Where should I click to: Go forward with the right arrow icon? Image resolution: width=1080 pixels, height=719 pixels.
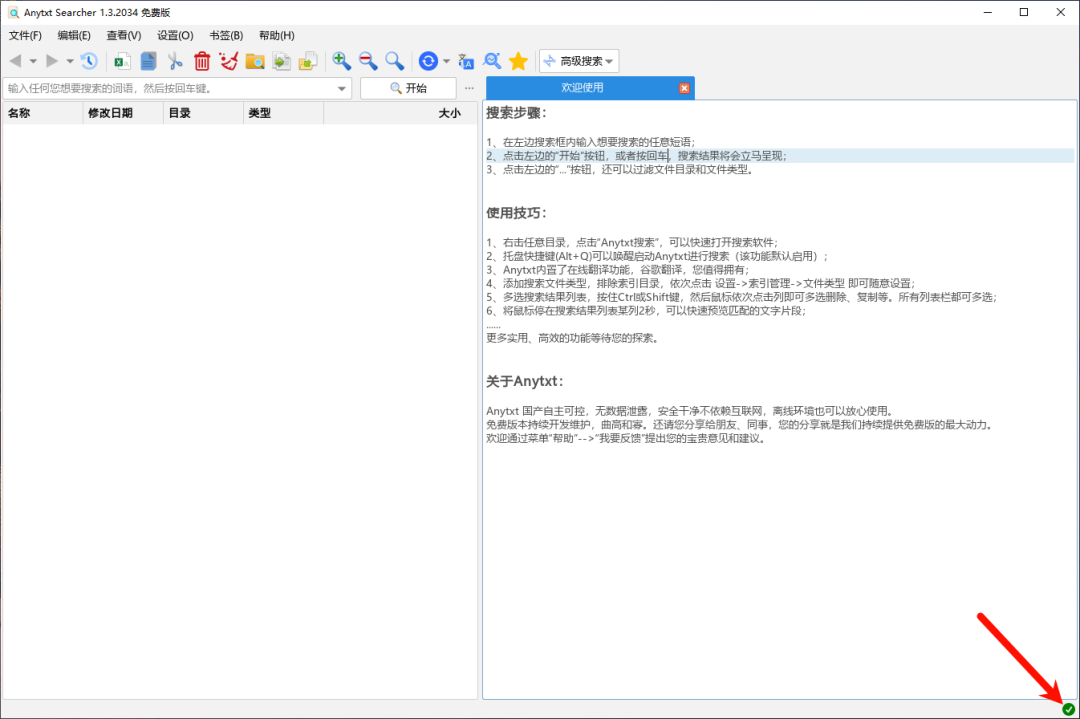pos(52,61)
